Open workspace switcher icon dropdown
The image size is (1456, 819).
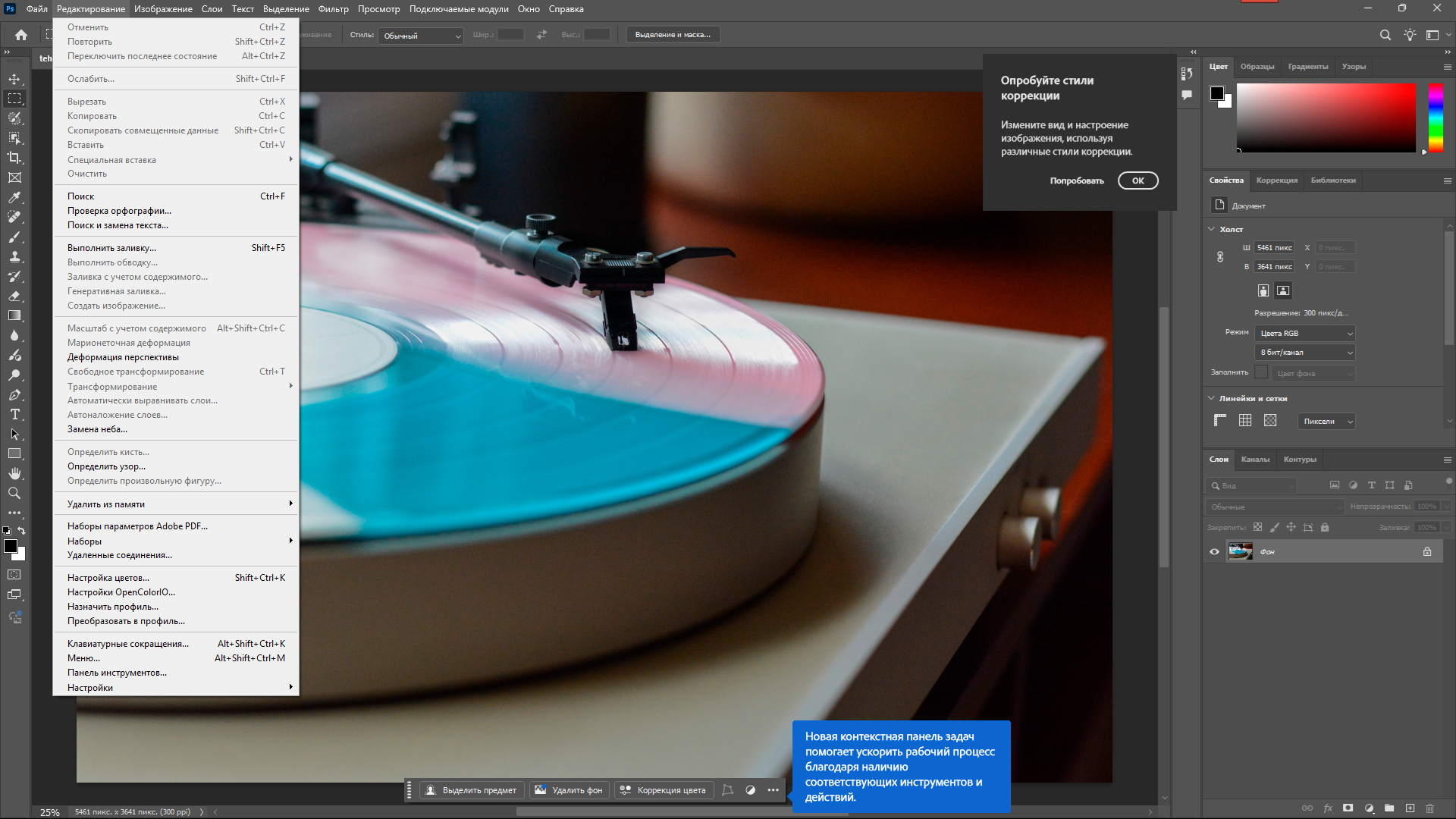1436,35
